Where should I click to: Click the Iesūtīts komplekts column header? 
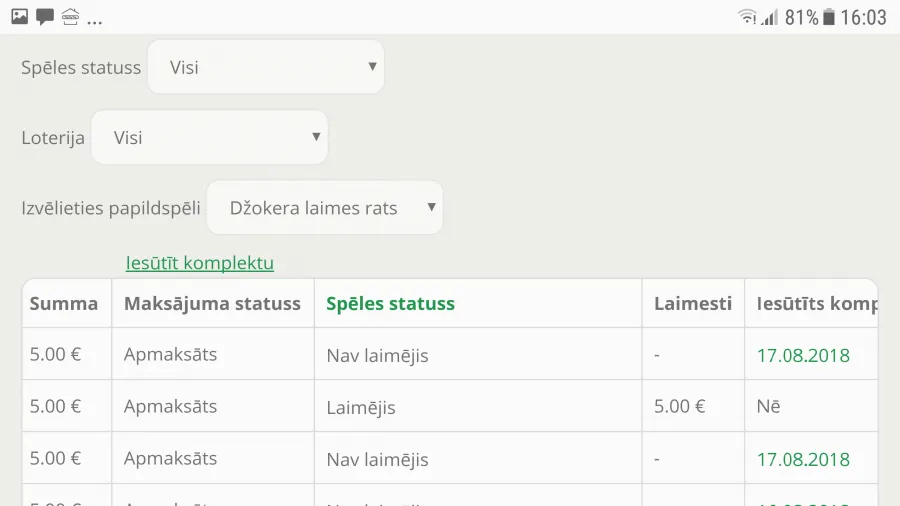817,303
